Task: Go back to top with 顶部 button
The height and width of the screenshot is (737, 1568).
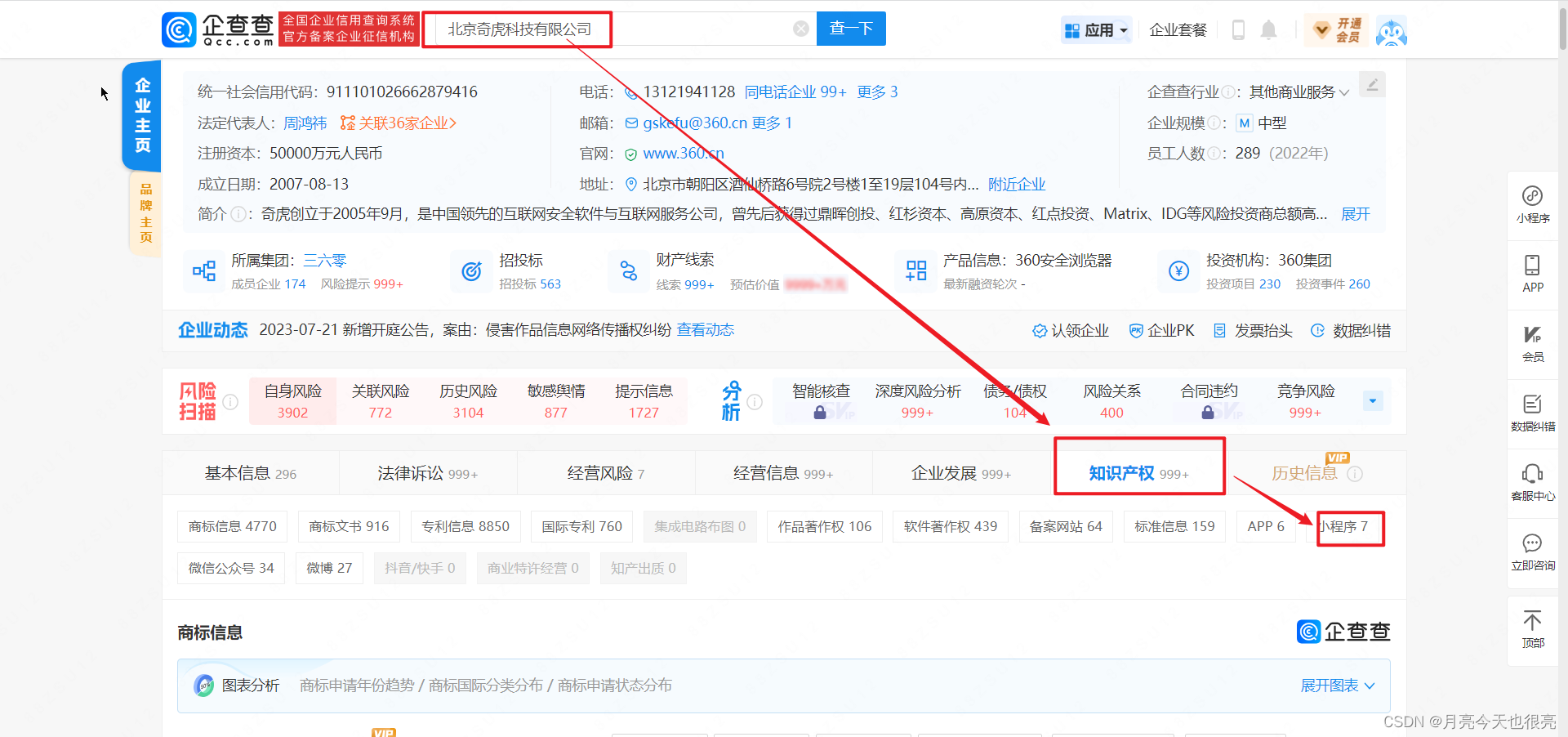Action: coord(1533,629)
